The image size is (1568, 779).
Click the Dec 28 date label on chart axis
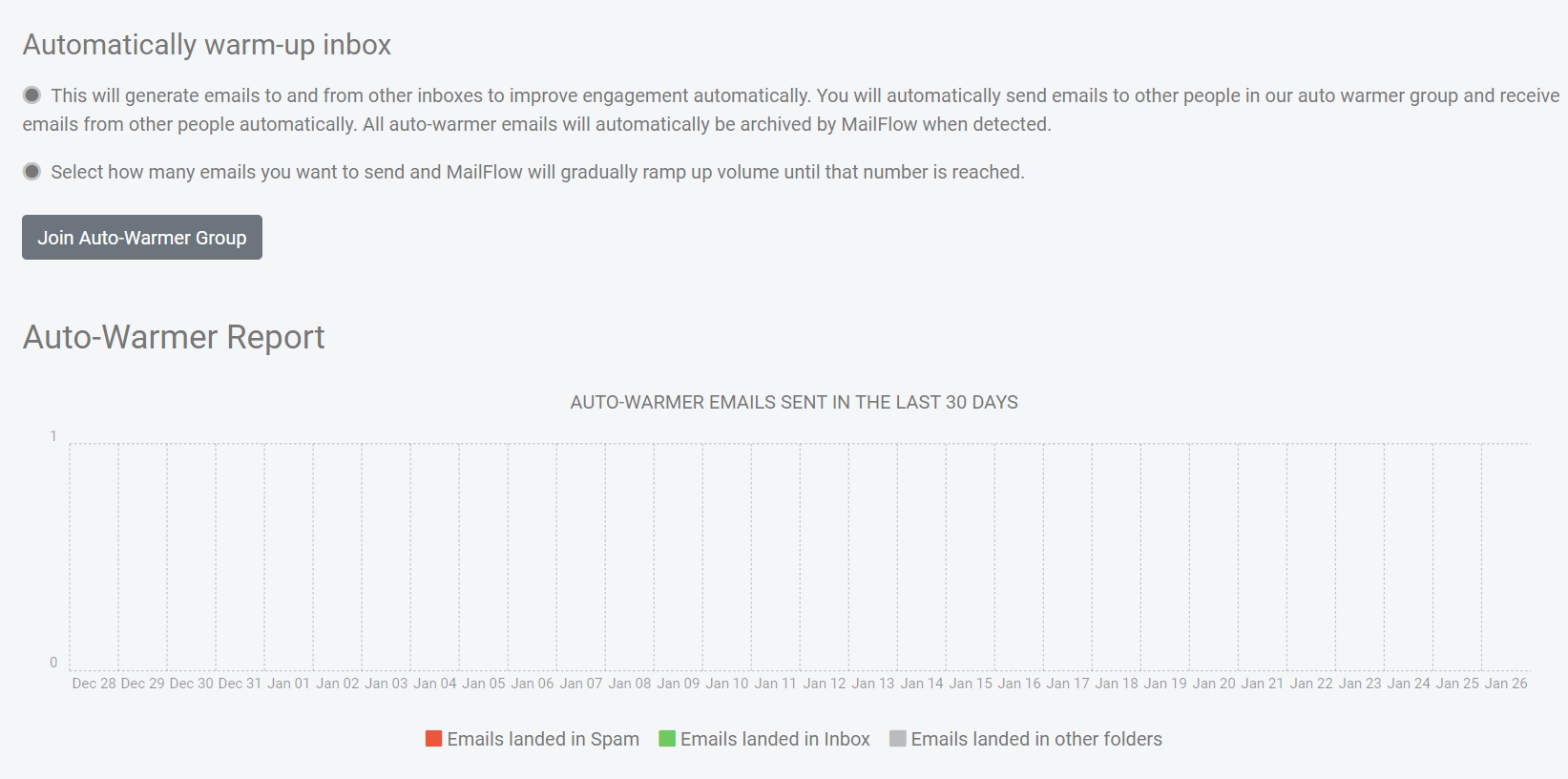click(x=94, y=684)
